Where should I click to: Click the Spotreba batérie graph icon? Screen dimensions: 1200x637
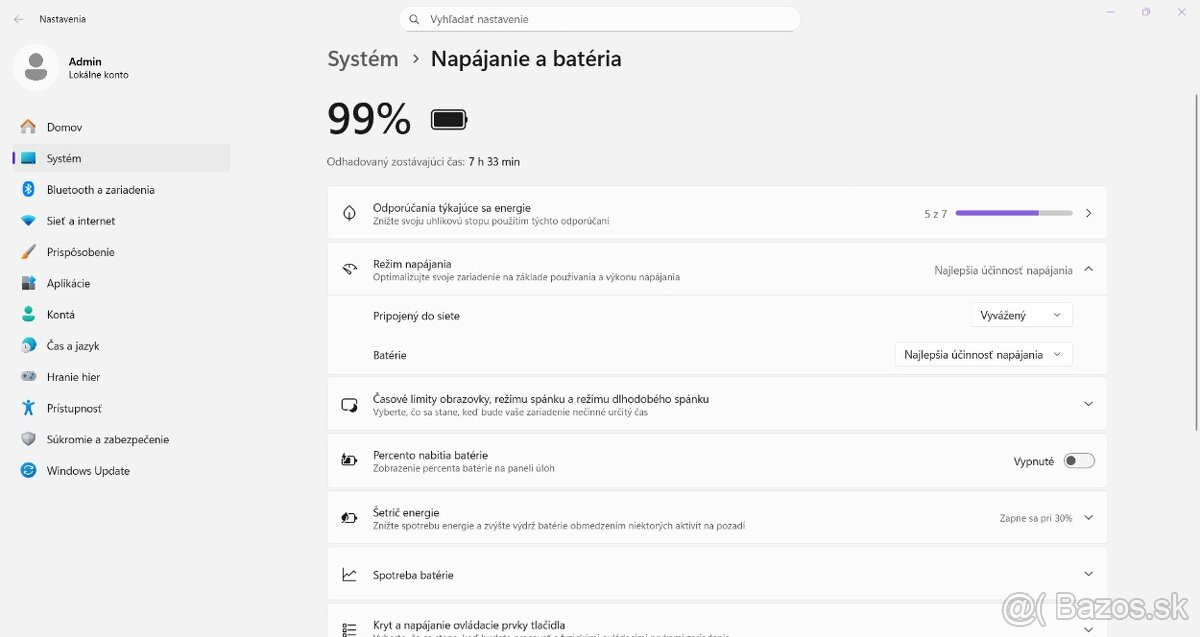click(349, 574)
